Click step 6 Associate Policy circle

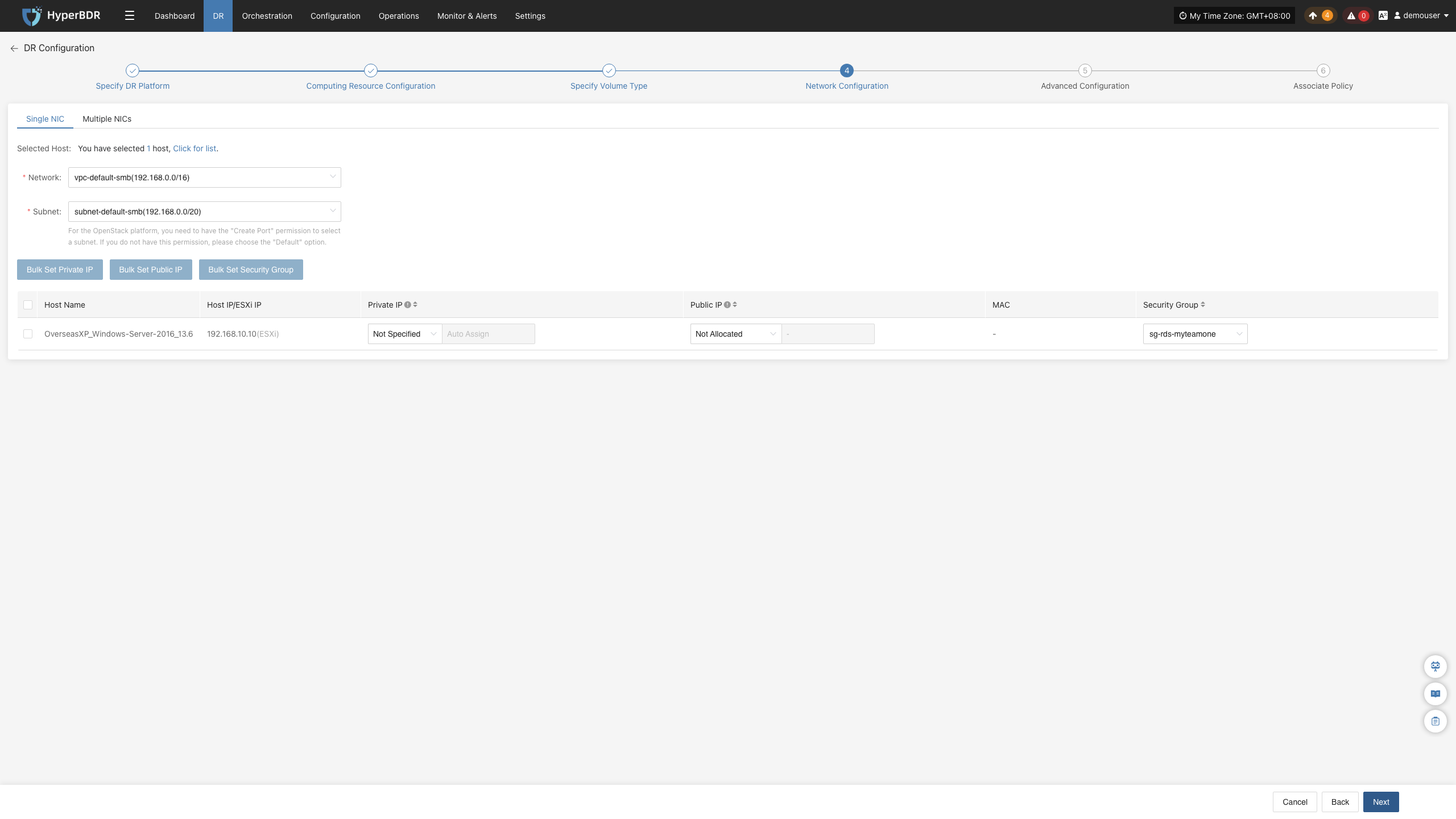[x=1323, y=71]
